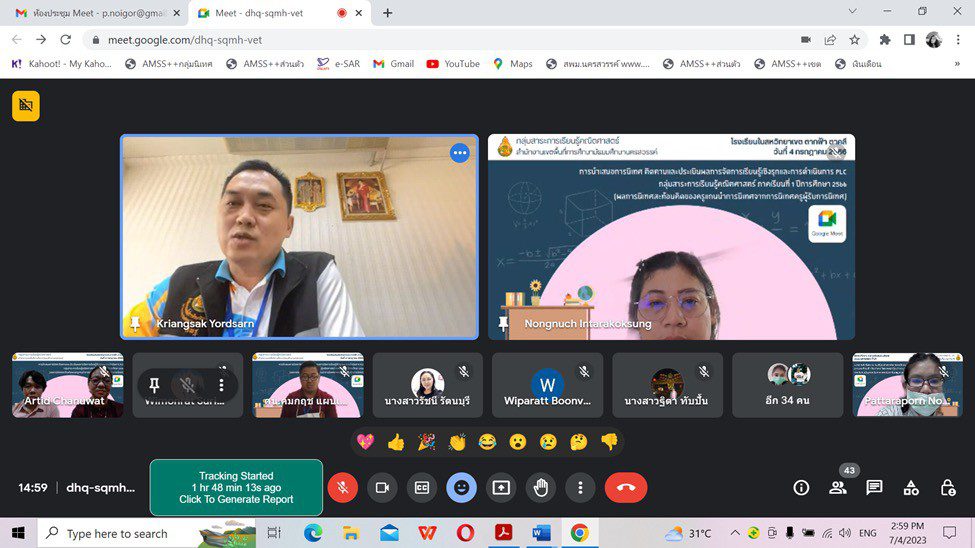
Task: Click Tracking Started generate report box
Action: (x=236, y=488)
